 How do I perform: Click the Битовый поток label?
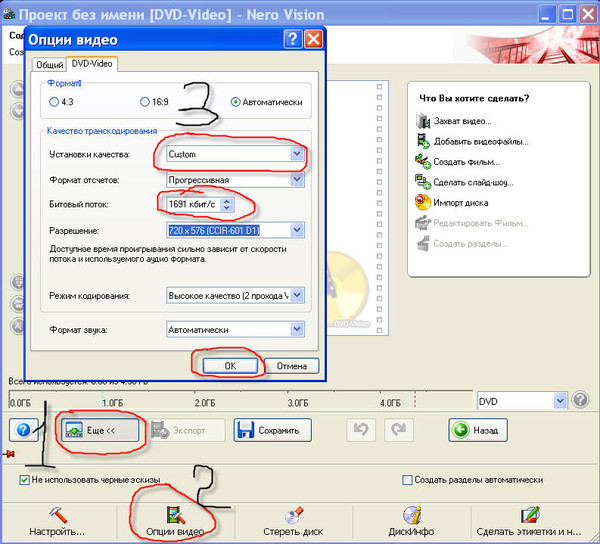[x=79, y=204]
